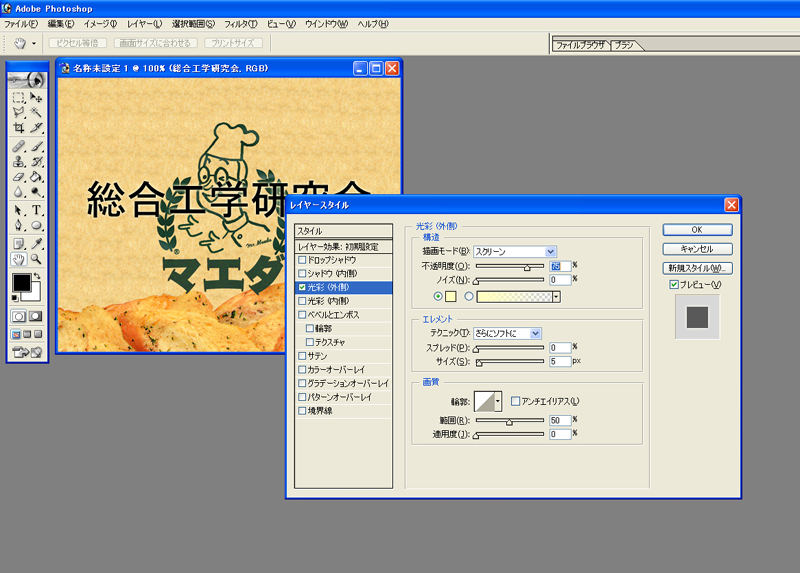Click ピクセル等倍 button
This screenshot has width=800, height=573.
pos(78,43)
